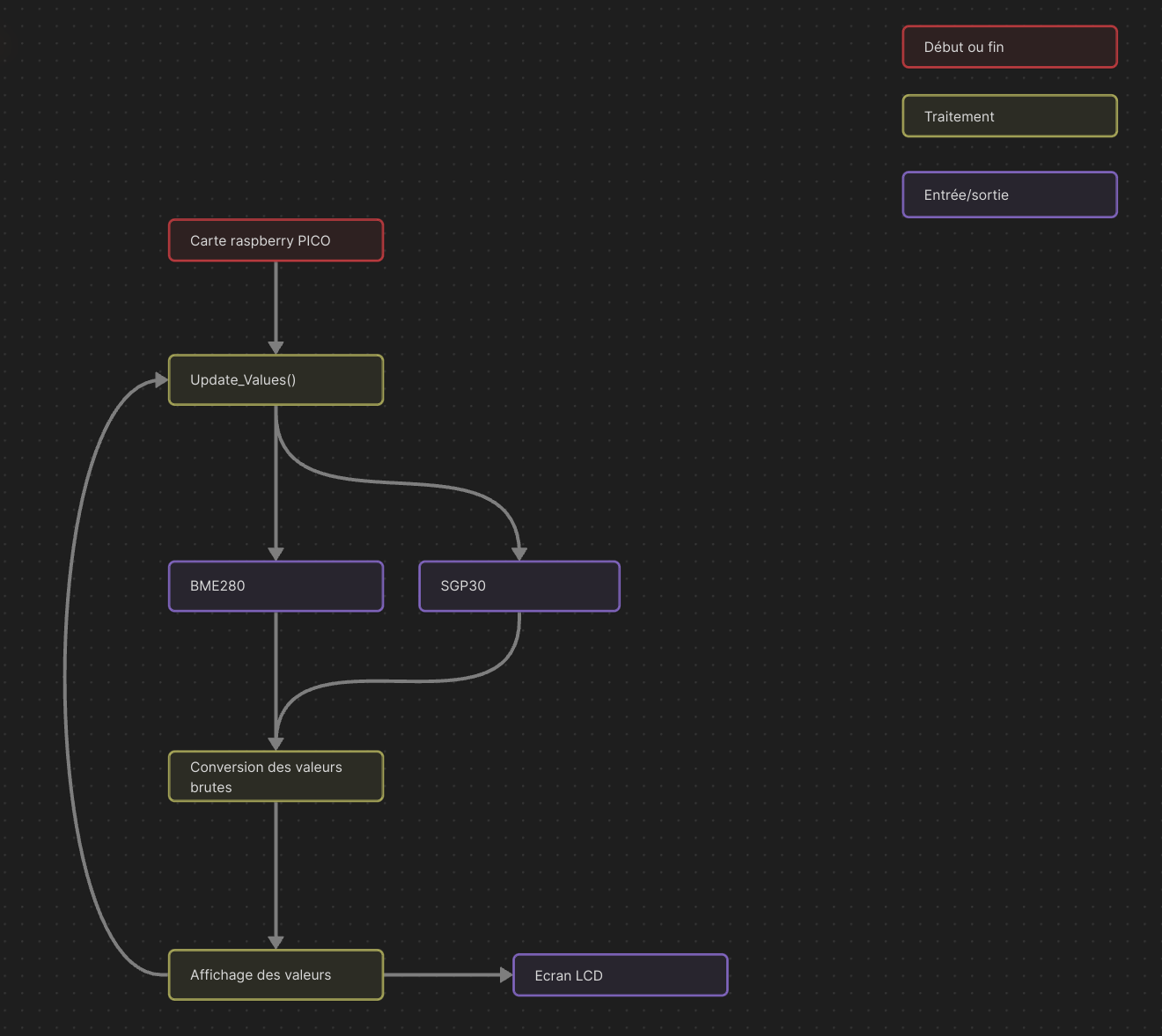Select the SGP30 sensor node

coord(518,586)
